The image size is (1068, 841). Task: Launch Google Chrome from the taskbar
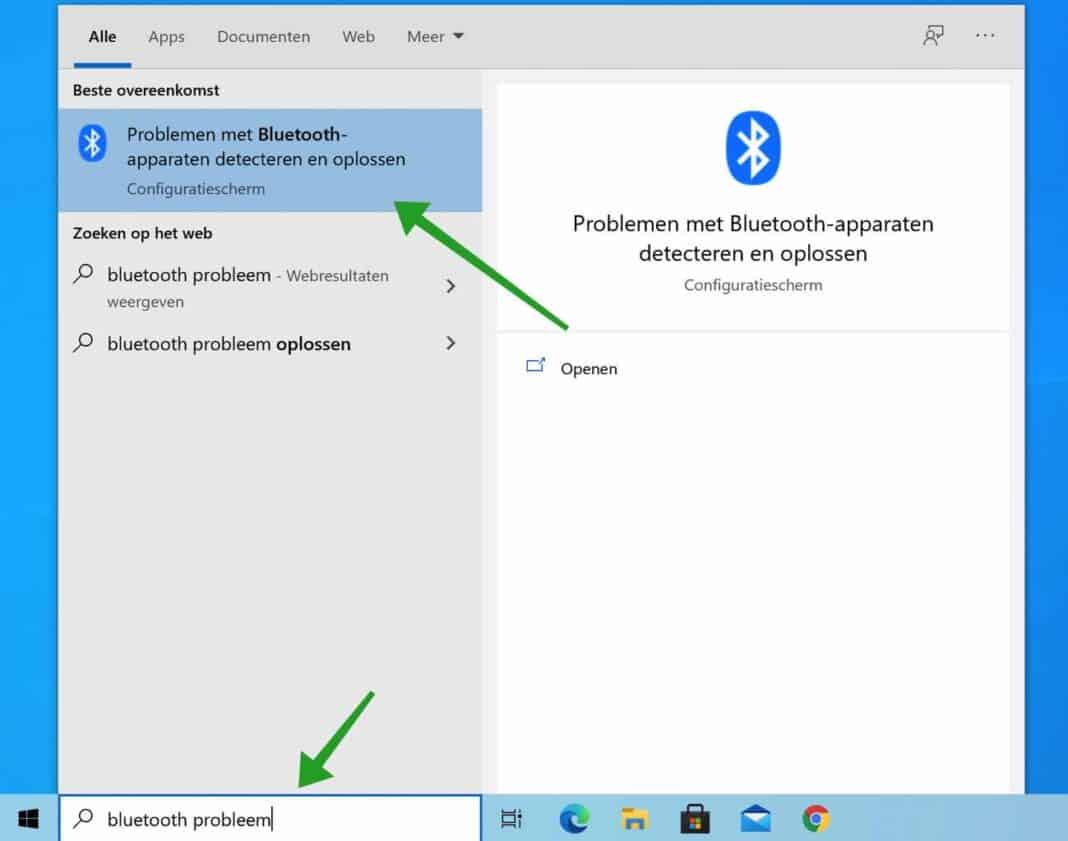point(815,818)
